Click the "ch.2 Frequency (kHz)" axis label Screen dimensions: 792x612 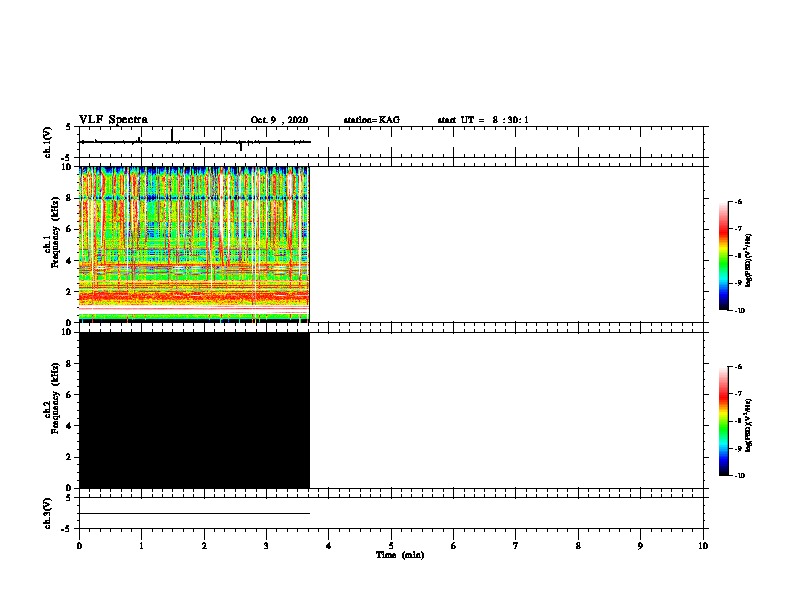point(52,398)
